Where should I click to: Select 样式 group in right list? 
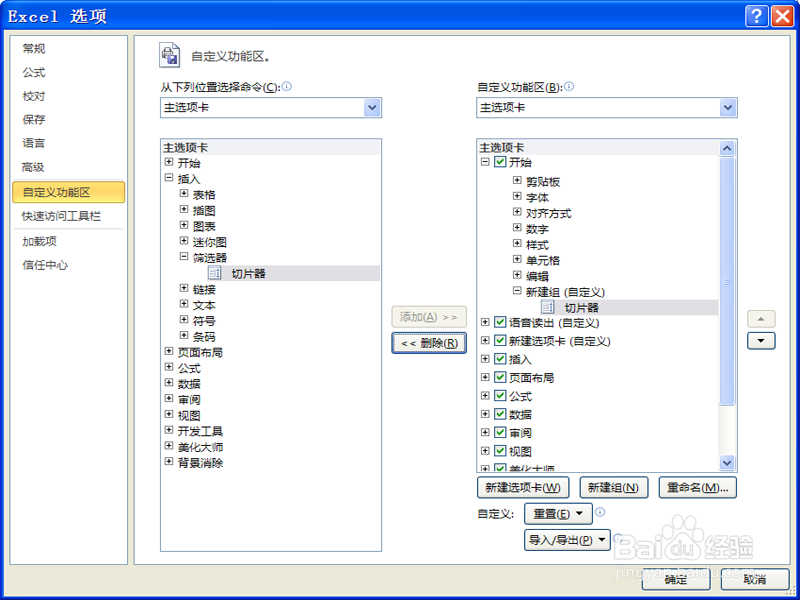tap(537, 244)
